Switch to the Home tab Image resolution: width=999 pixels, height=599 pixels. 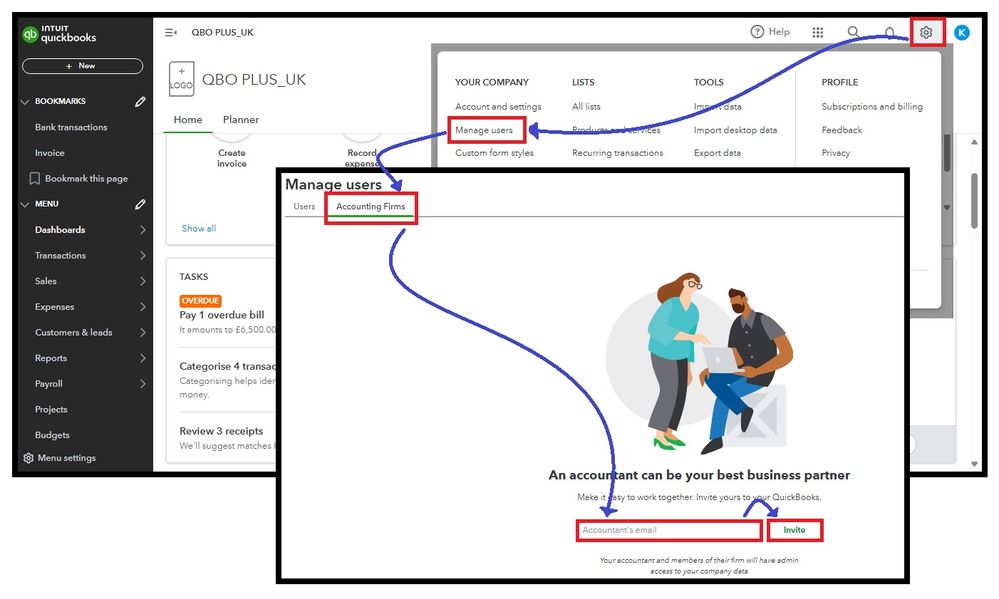click(188, 119)
